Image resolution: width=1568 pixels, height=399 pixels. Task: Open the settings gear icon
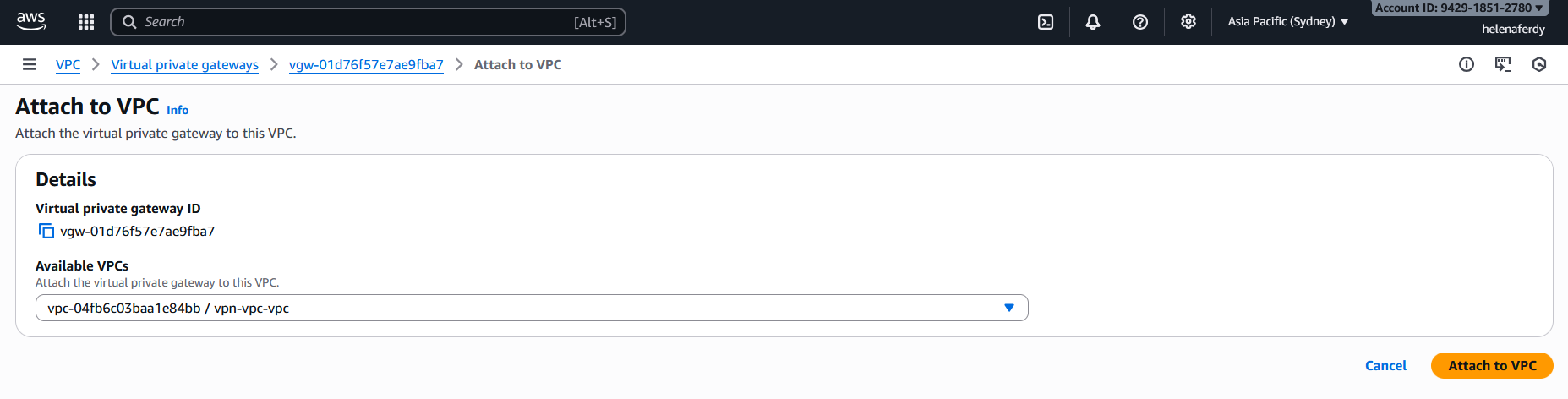(1188, 22)
